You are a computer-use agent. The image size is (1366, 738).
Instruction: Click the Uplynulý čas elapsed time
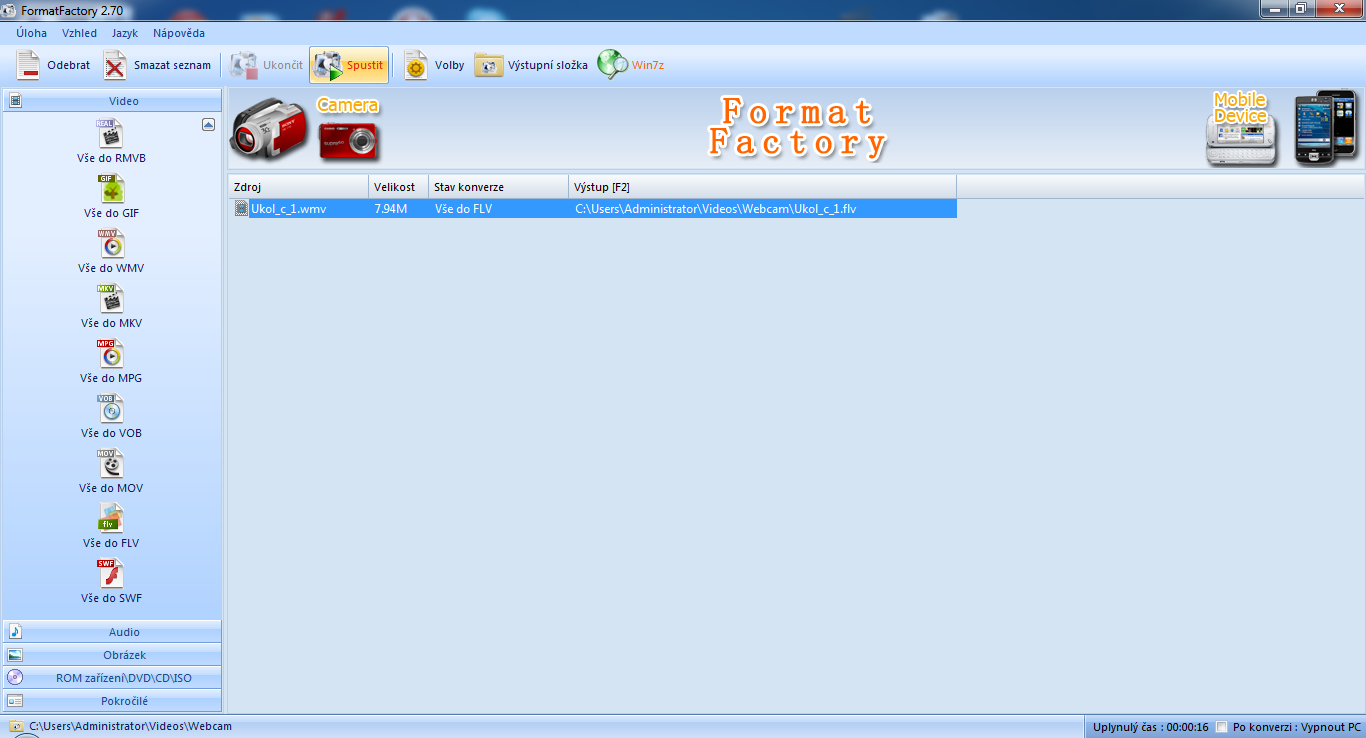(1151, 727)
